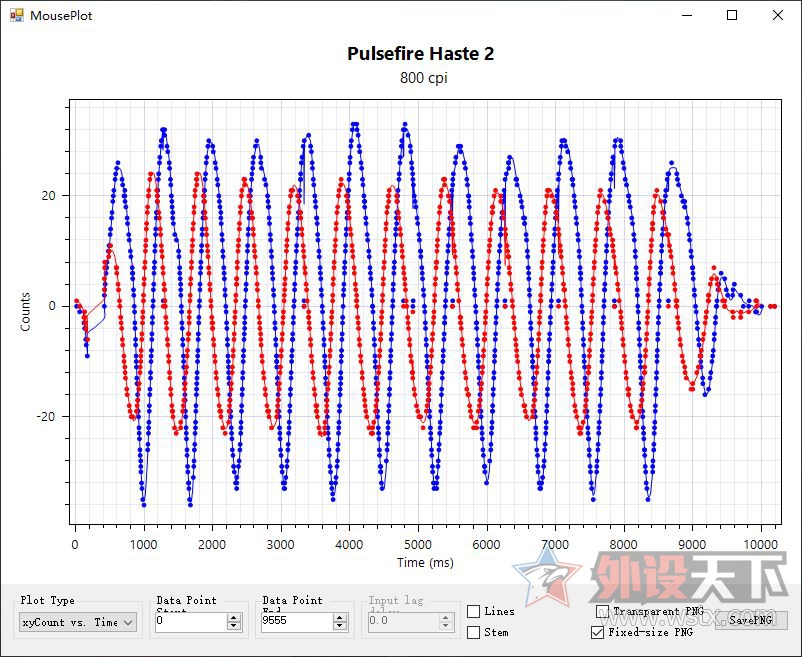Click the "7000" tick on the time axis
Screen dimensions: 802x657
[x=555, y=545]
